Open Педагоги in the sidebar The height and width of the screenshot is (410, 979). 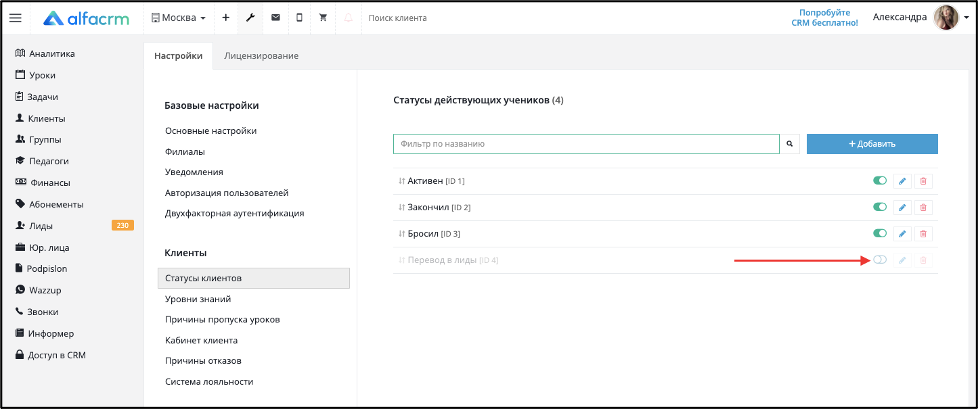point(42,161)
